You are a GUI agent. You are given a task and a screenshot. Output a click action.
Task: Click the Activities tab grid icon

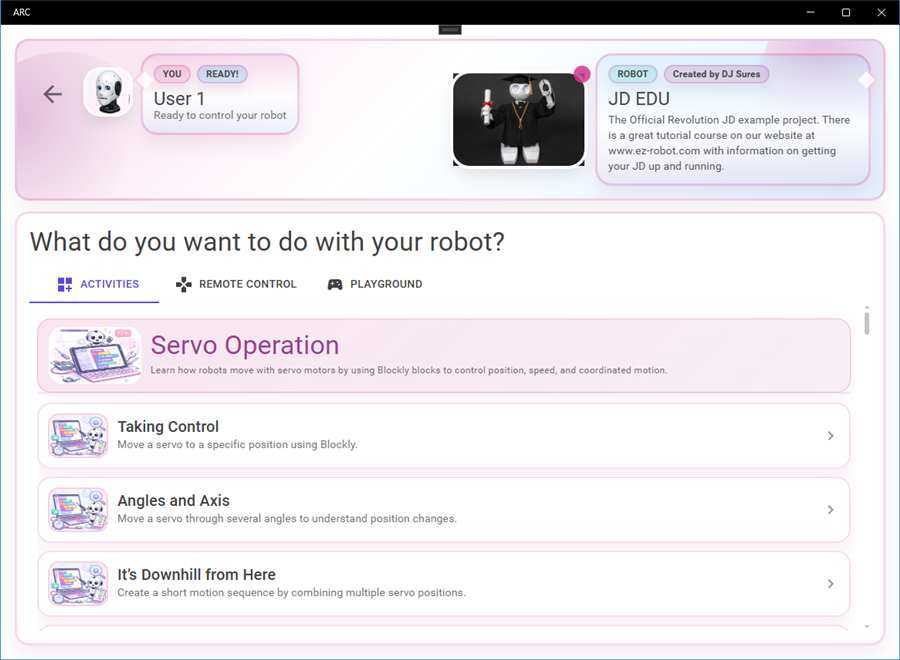(x=65, y=285)
